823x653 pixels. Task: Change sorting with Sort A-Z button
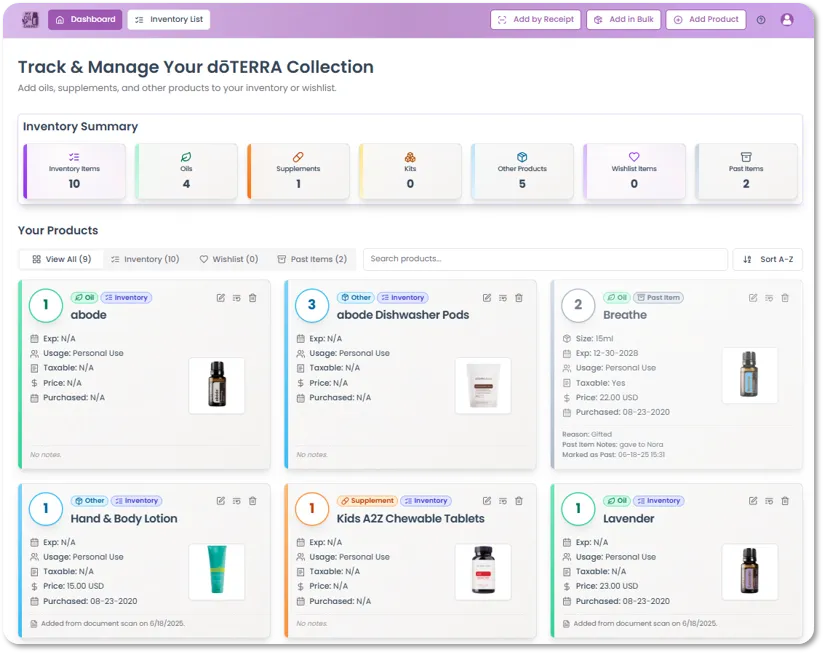pos(767,259)
